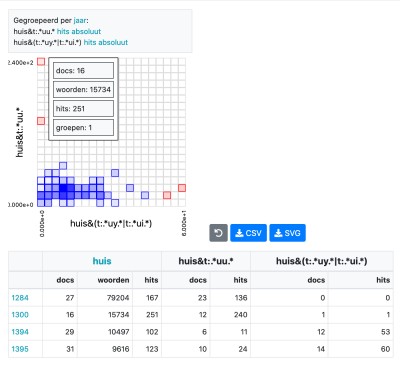Viewport: 400px width, 365px height.
Task: Open year 1300 in the table
Action: 20,315
